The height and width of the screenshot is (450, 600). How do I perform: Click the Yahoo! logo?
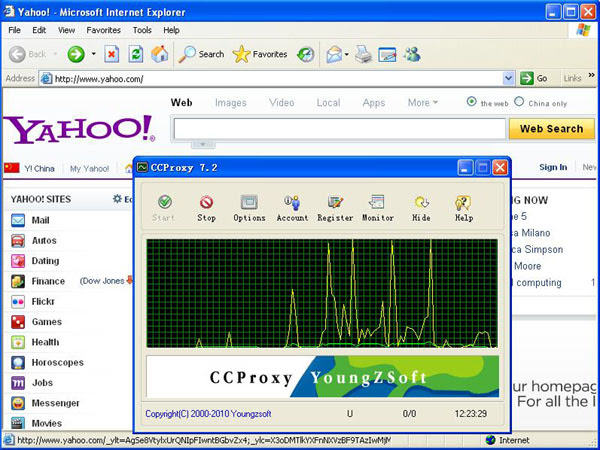79,129
